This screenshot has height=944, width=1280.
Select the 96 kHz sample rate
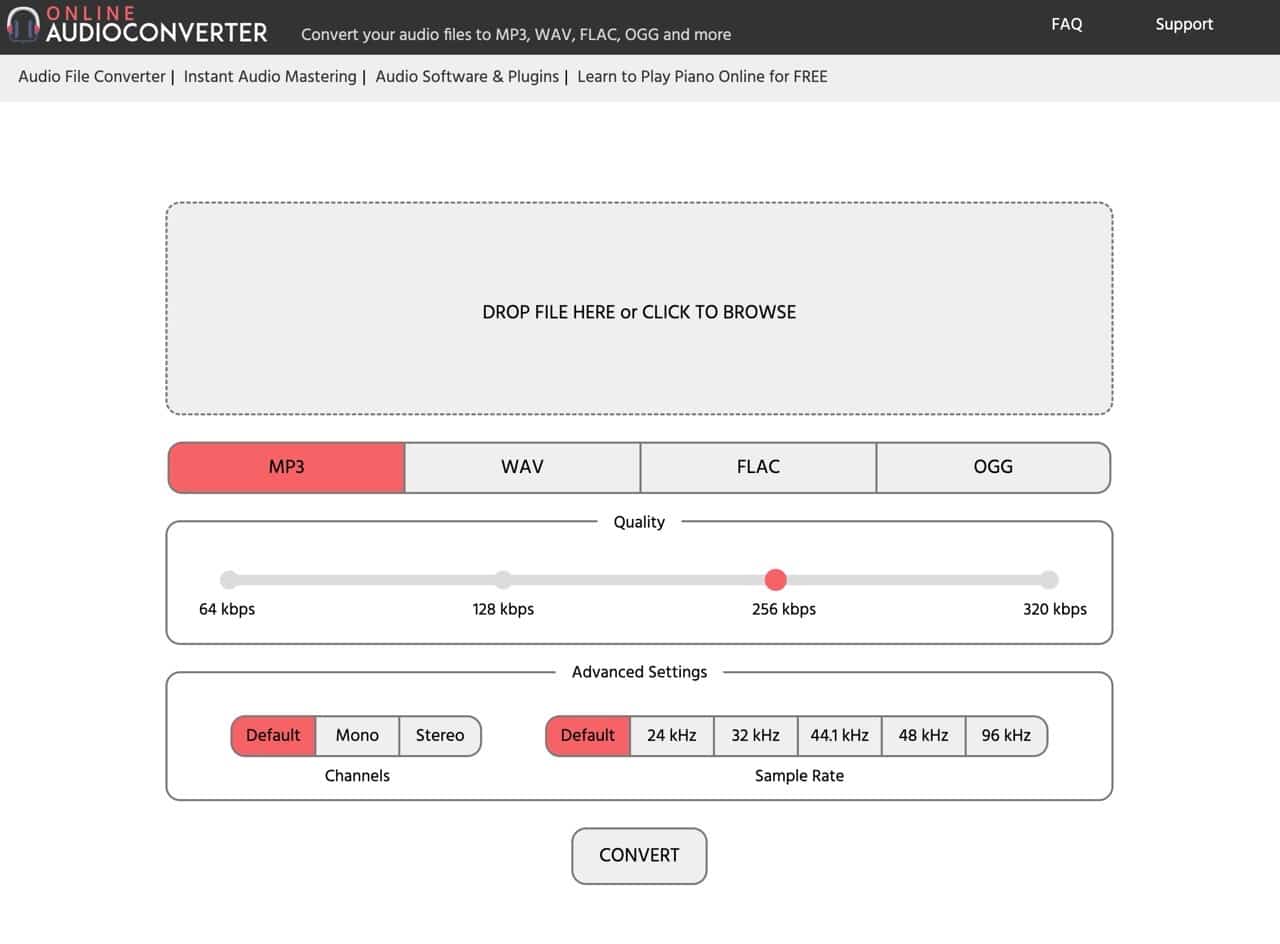[x=1006, y=735]
